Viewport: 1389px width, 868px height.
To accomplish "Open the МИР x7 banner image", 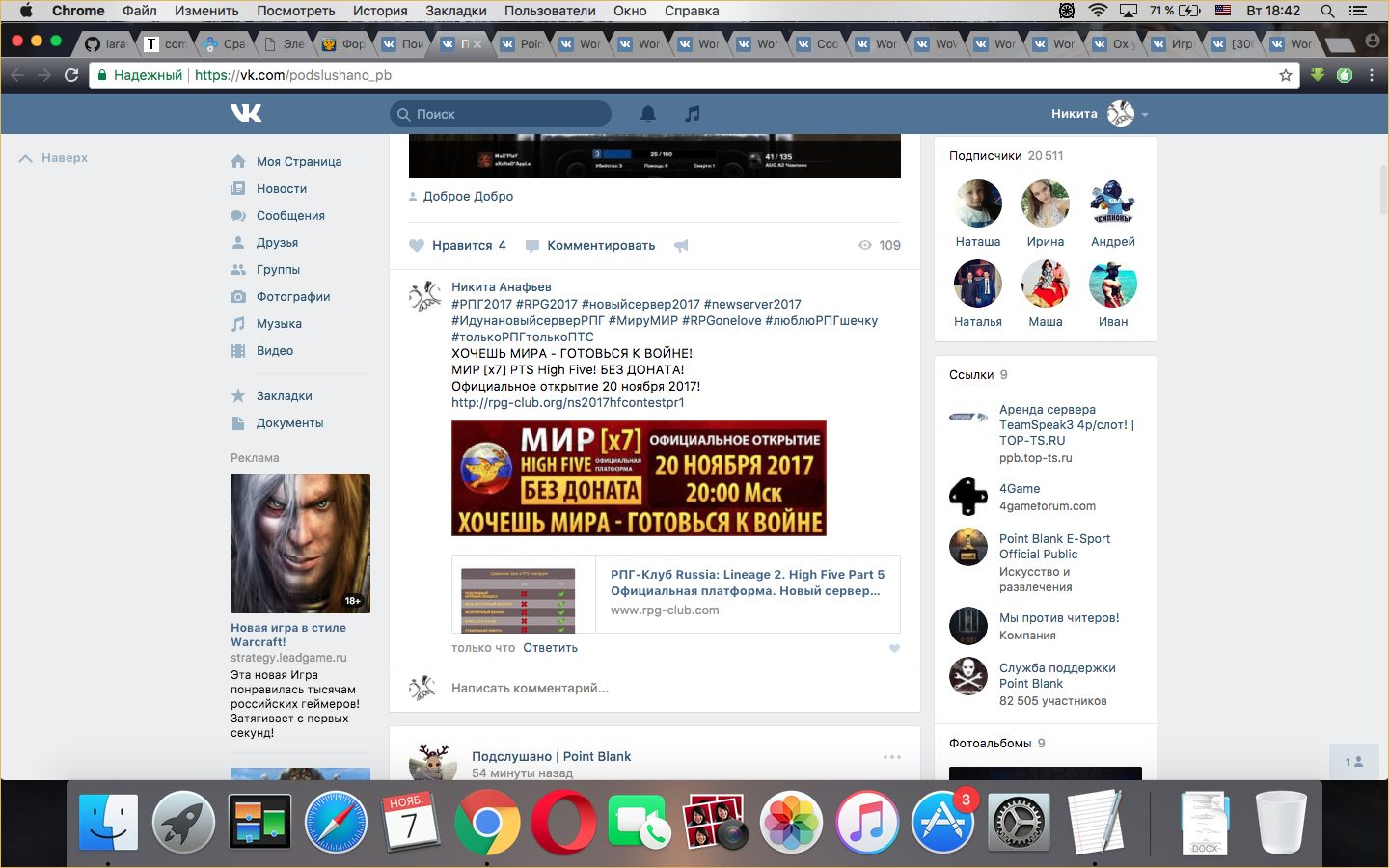I will (x=639, y=478).
